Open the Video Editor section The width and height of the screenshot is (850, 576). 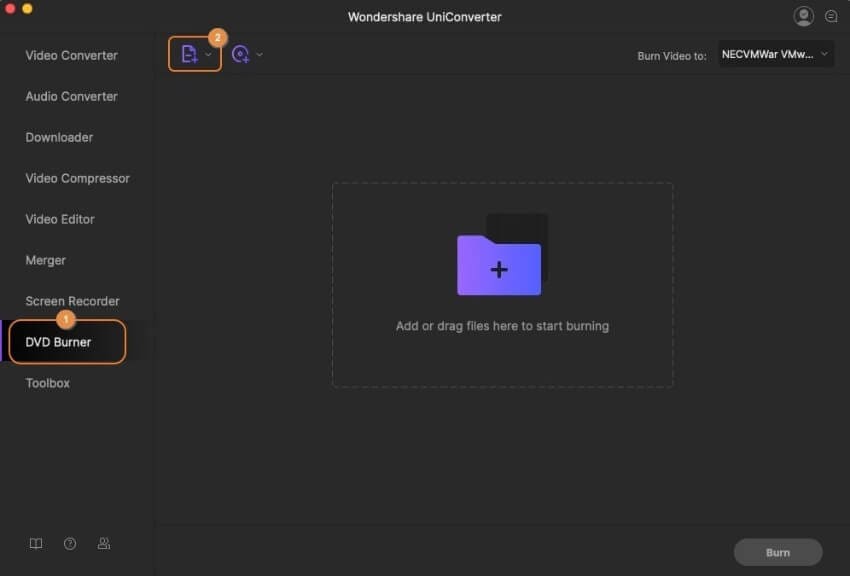pyautogui.click(x=60, y=219)
